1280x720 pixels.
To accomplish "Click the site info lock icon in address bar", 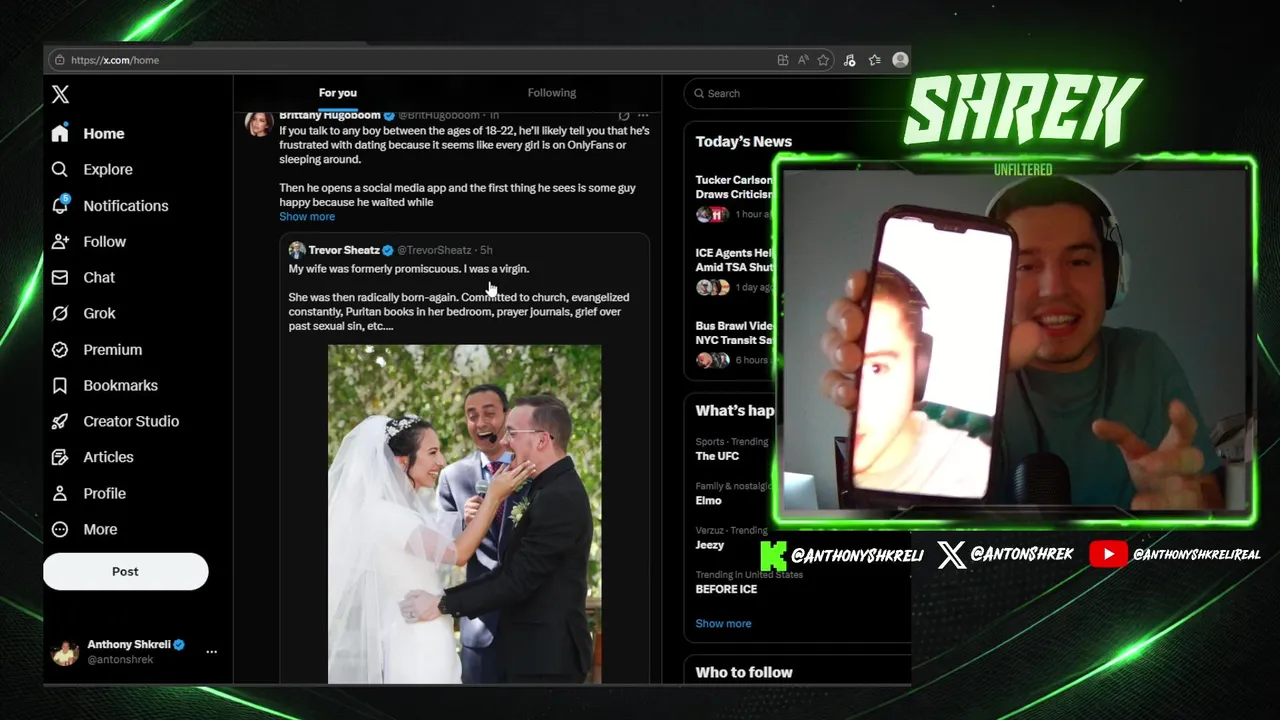I will pos(60,60).
